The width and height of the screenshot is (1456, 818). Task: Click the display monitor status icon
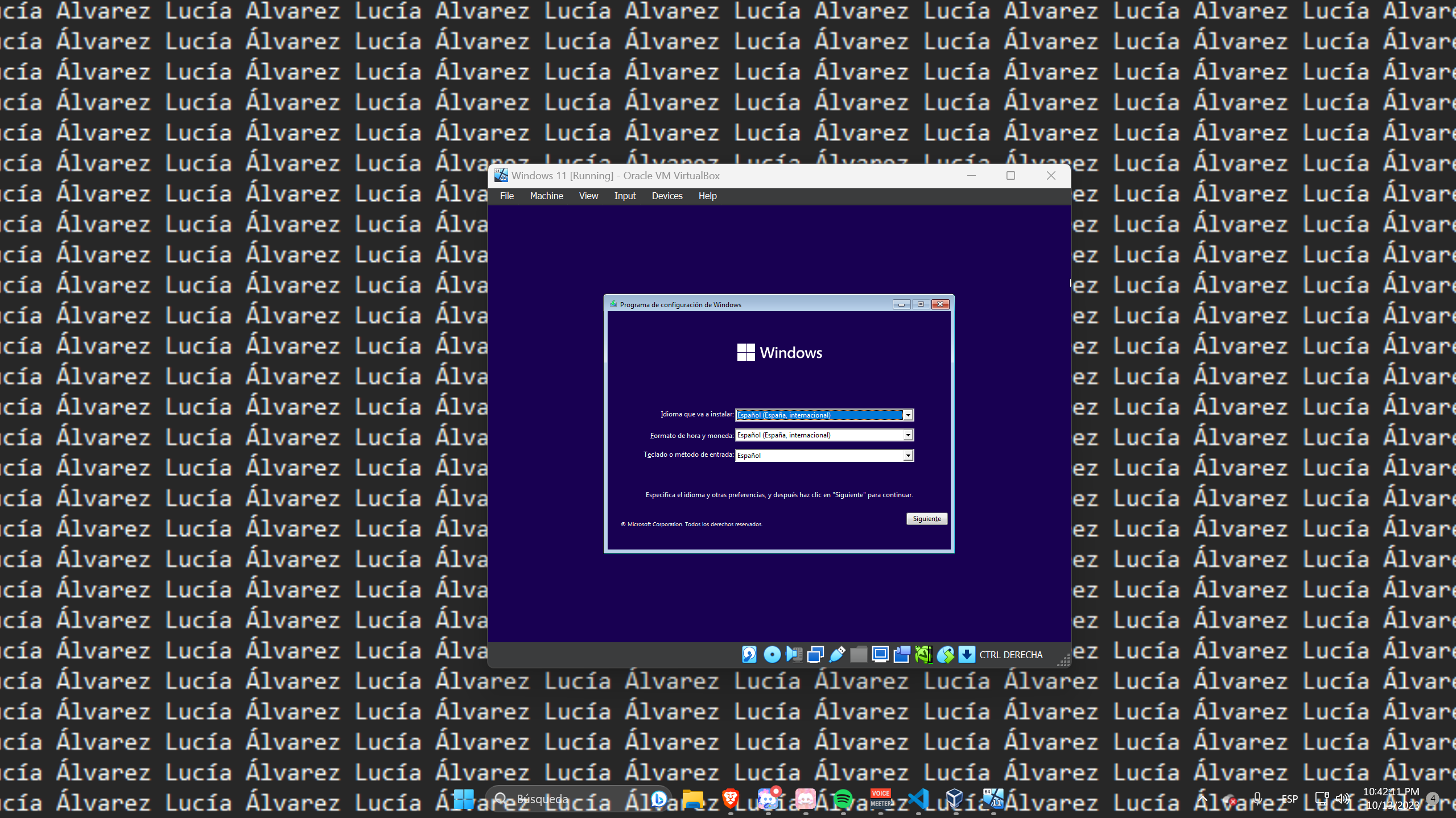880,655
